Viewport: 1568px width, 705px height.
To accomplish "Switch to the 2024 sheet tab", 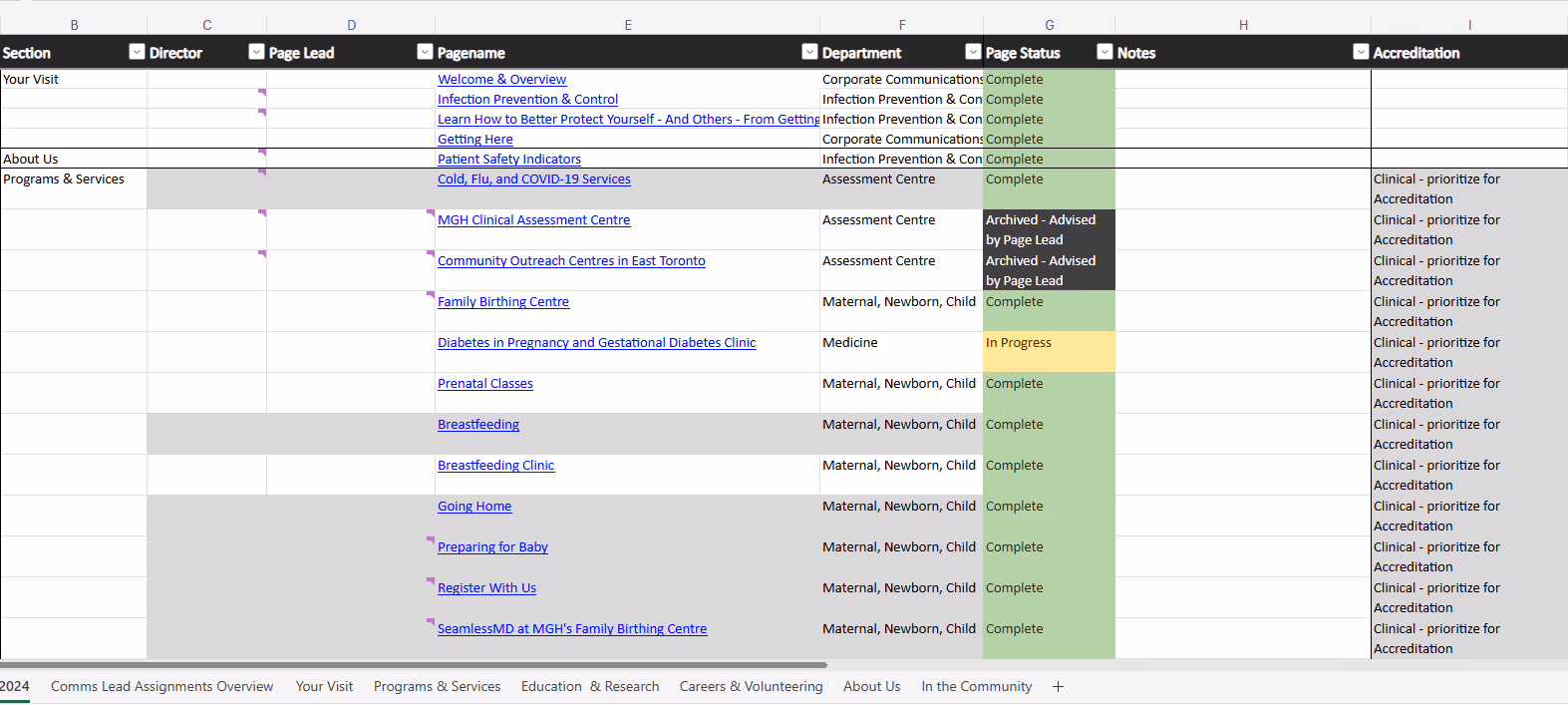I will (x=14, y=686).
